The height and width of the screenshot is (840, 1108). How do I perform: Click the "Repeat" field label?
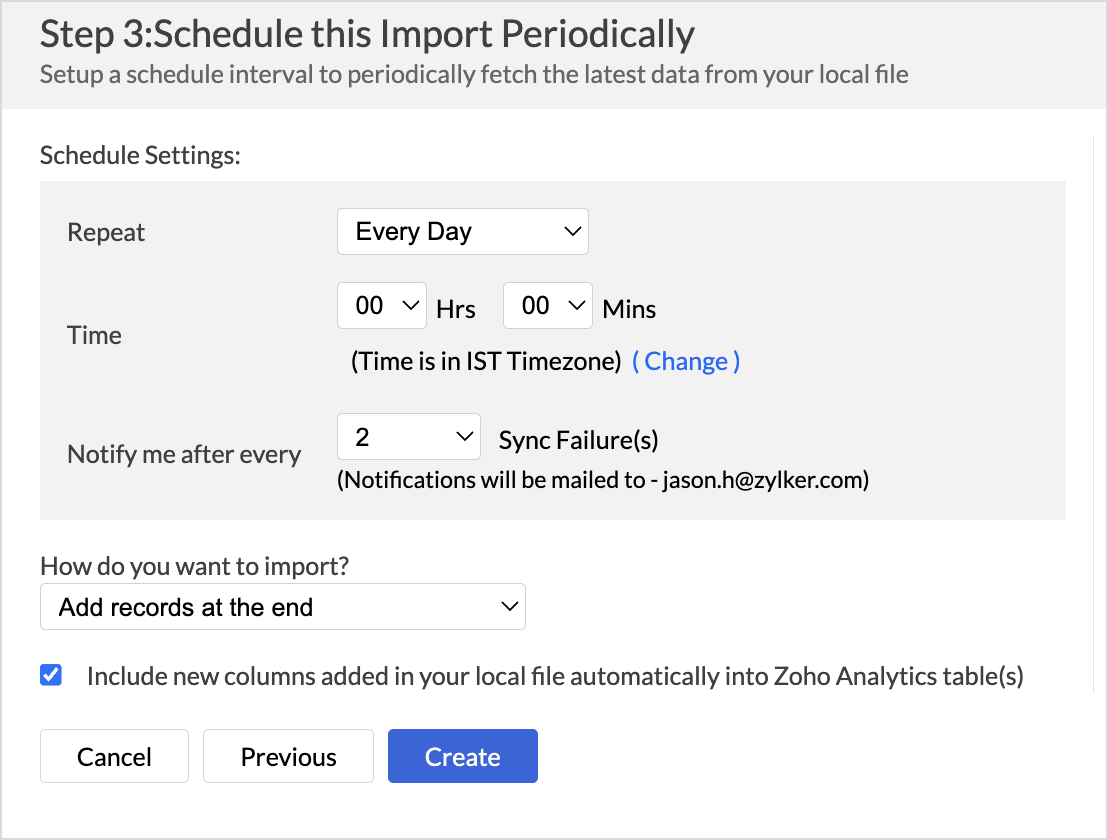coord(106,233)
